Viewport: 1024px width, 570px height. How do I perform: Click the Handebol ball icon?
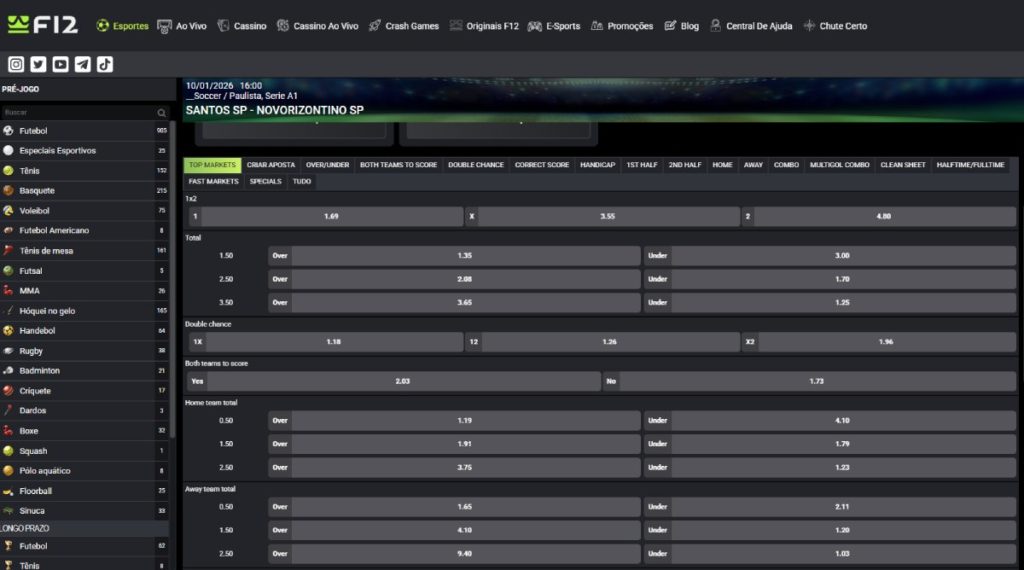[x=8, y=330]
